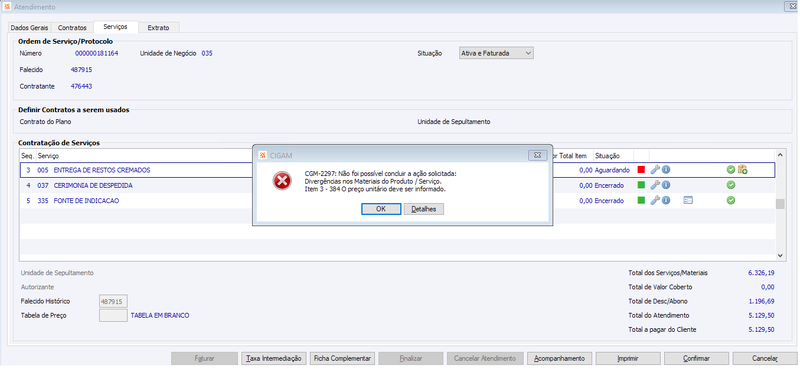Image resolution: width=800 pixels, height=369 pixels.
Task: Close the CIGAM error dialog
Action: click(537, 155)
